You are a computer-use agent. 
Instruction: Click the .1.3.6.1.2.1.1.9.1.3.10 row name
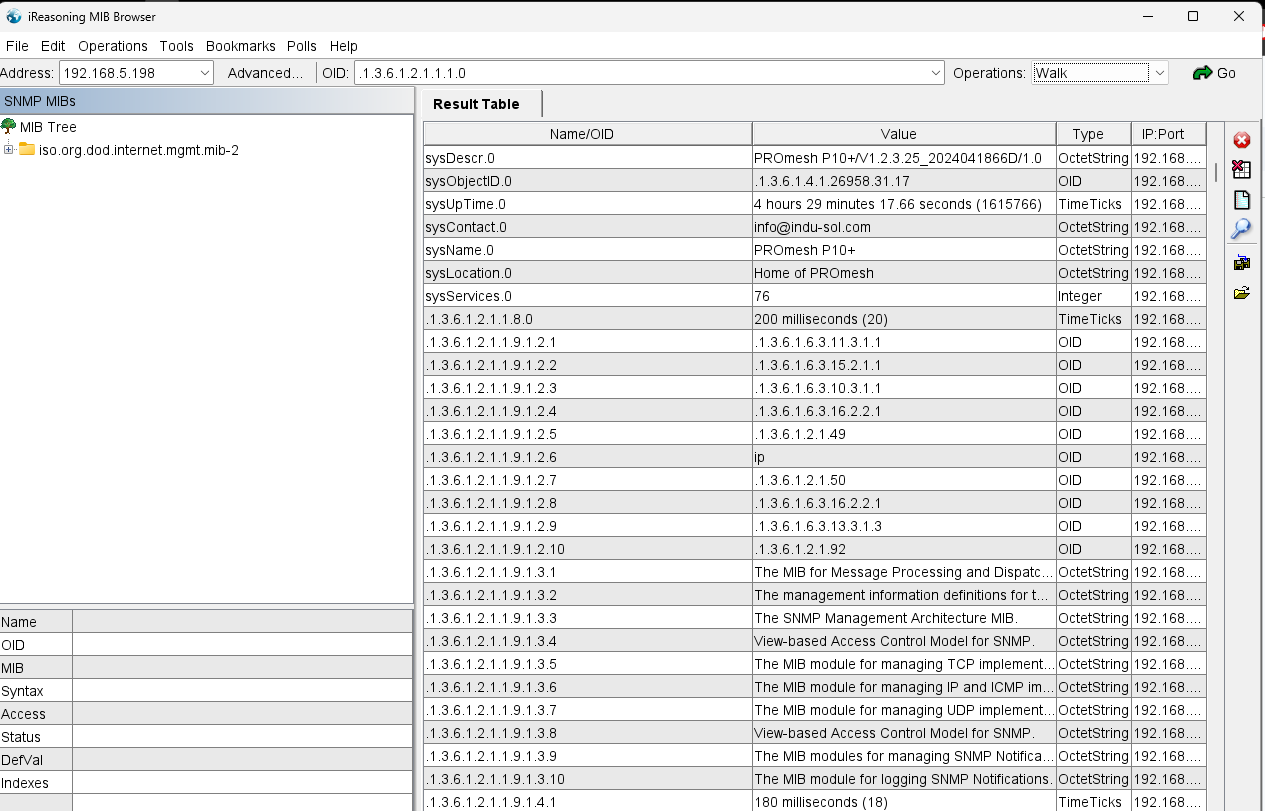point(588,779)
